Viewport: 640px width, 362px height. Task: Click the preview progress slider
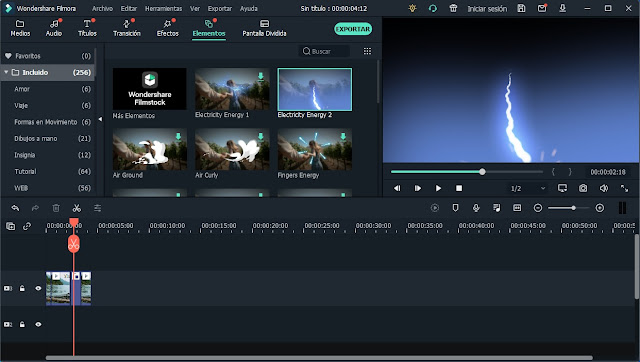[x=467, y=172]
